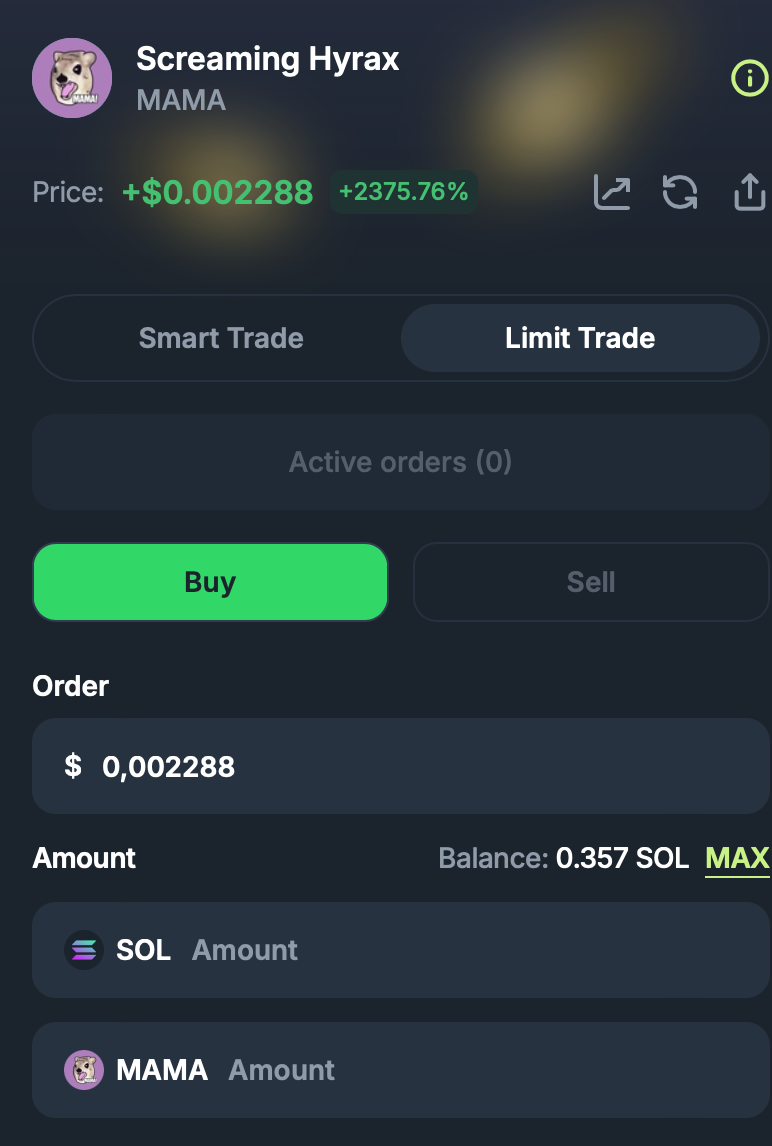This screenshot has width=772, height=1146.
Task: Click the MAMA token icon in amount field
Action: 84,1070
